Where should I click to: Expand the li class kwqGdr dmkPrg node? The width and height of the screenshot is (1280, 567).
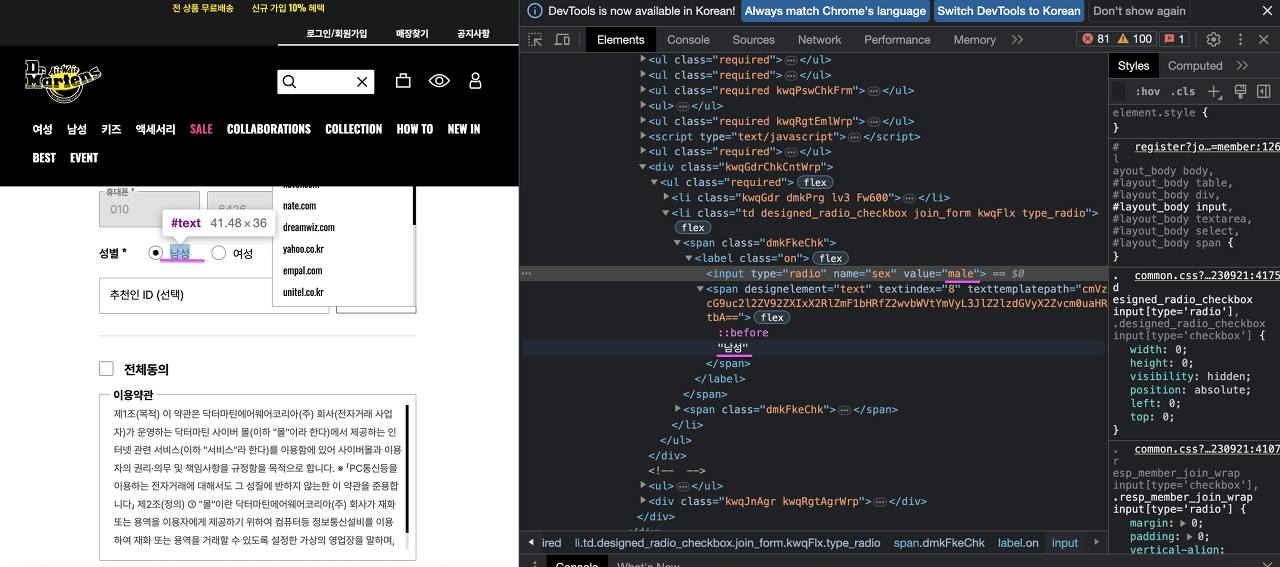point(666,197)
